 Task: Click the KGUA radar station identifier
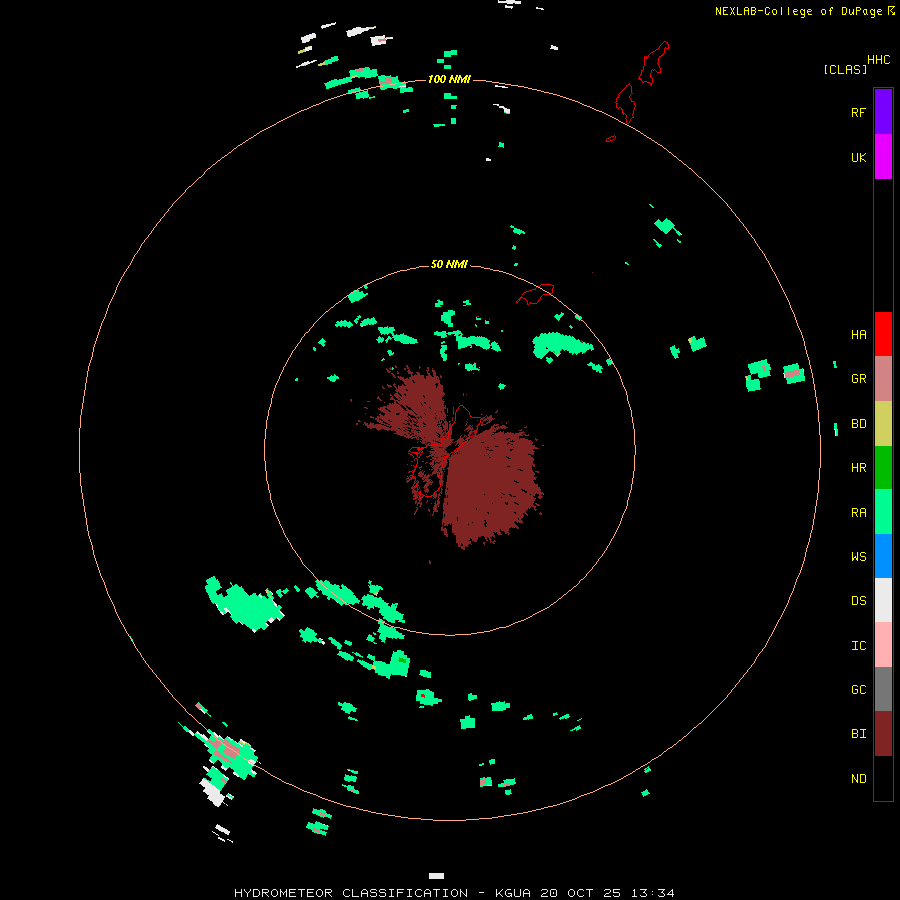[513, 893]
